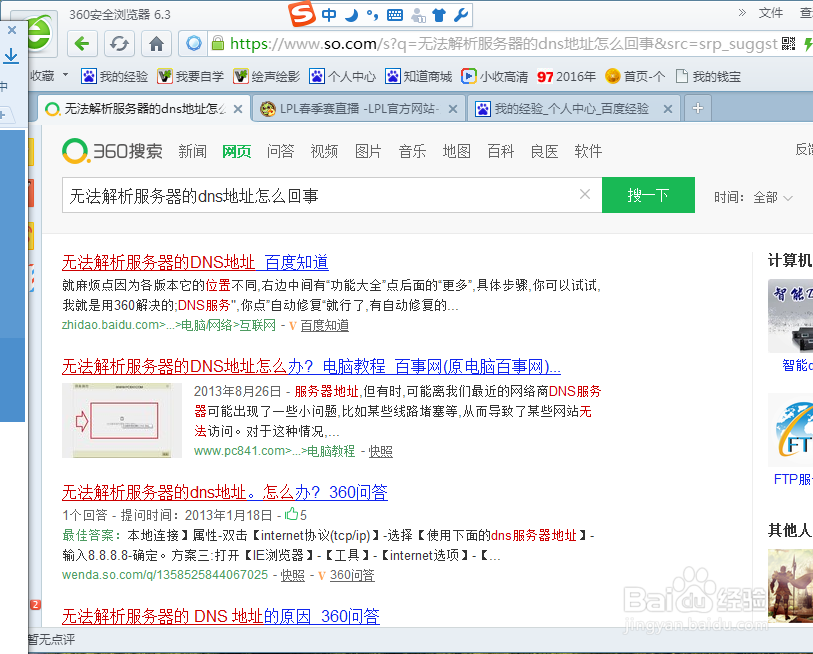This screenshot has height=654, width=813.
Task: Switch the input method to 中 Chinese mode
Action: pyautogui.click(x=331, y=14)
